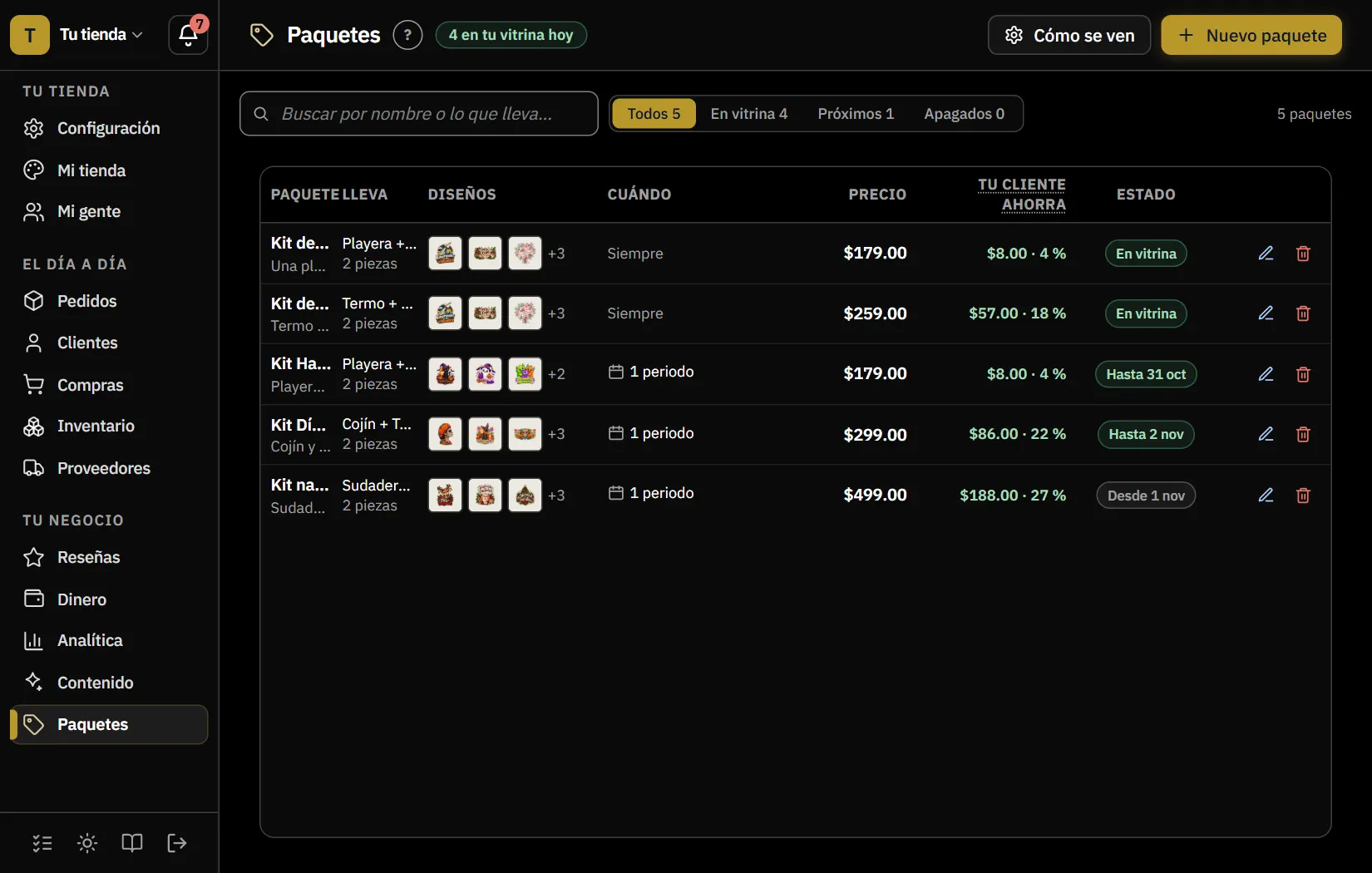Go to Reseñas
1372x873 pixels.
pyautogui.click(x=109, y=557)
